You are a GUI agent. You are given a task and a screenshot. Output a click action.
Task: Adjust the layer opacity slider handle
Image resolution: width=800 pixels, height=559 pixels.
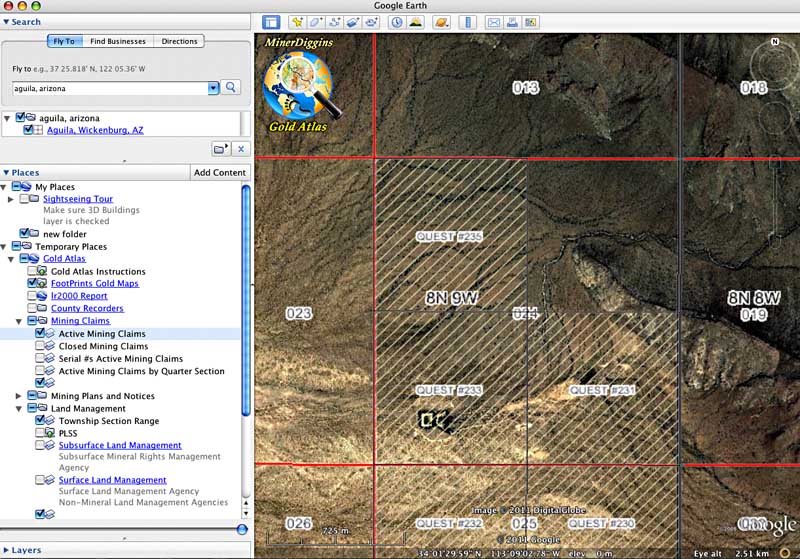click(242, 529)
